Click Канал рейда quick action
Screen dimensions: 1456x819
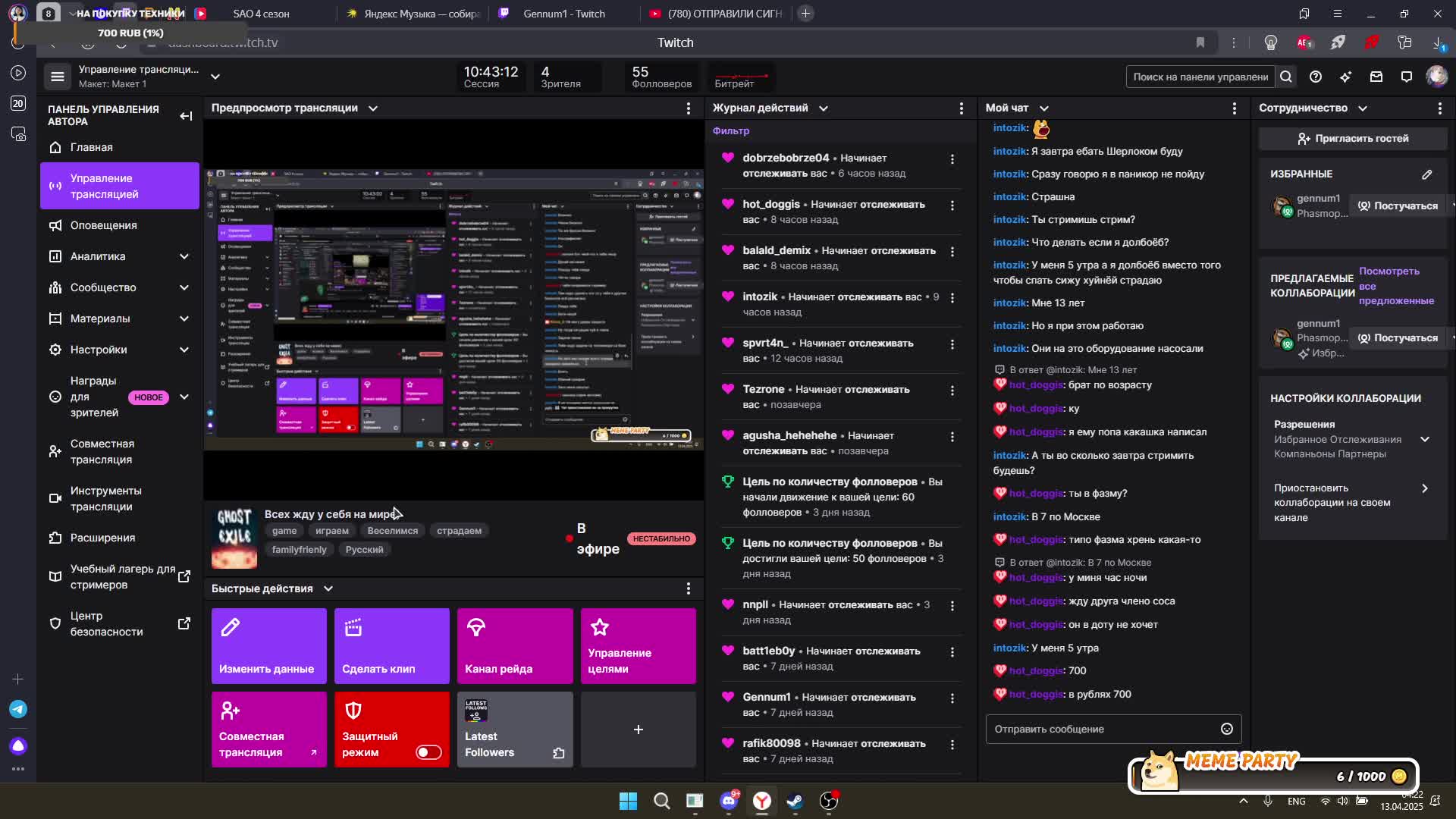coord(515,646)
